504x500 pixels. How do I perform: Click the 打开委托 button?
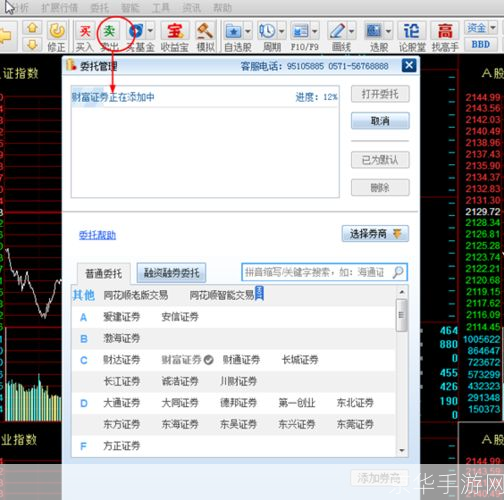[380, 94]
